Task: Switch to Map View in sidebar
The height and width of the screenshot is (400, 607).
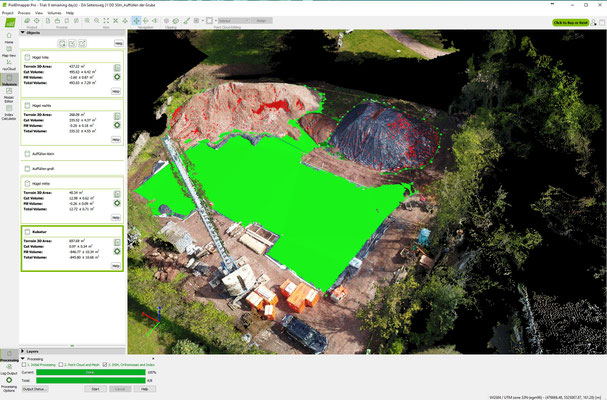Action: click(9, 51)
